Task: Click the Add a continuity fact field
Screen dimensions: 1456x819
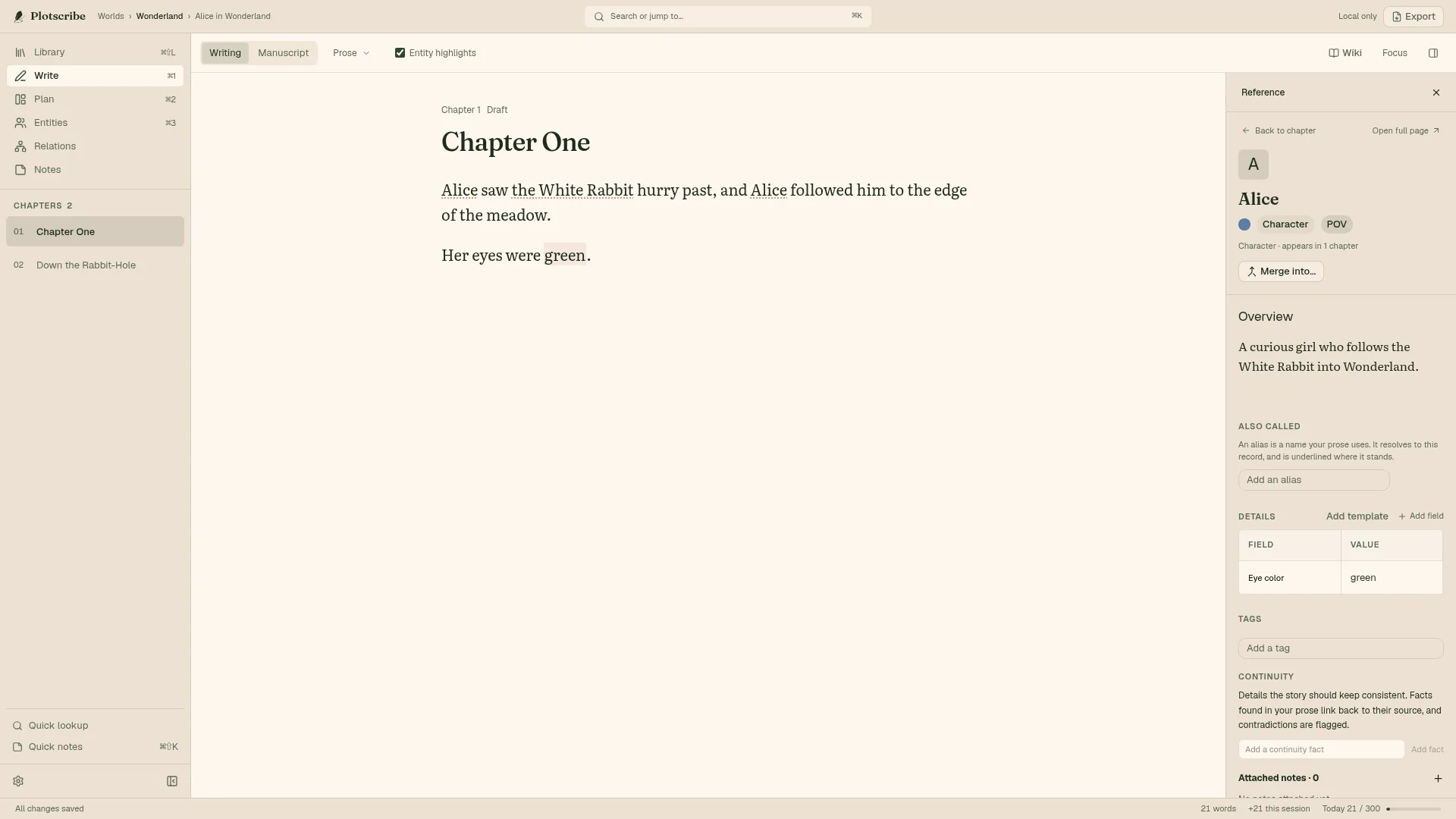Action: 1321,750
